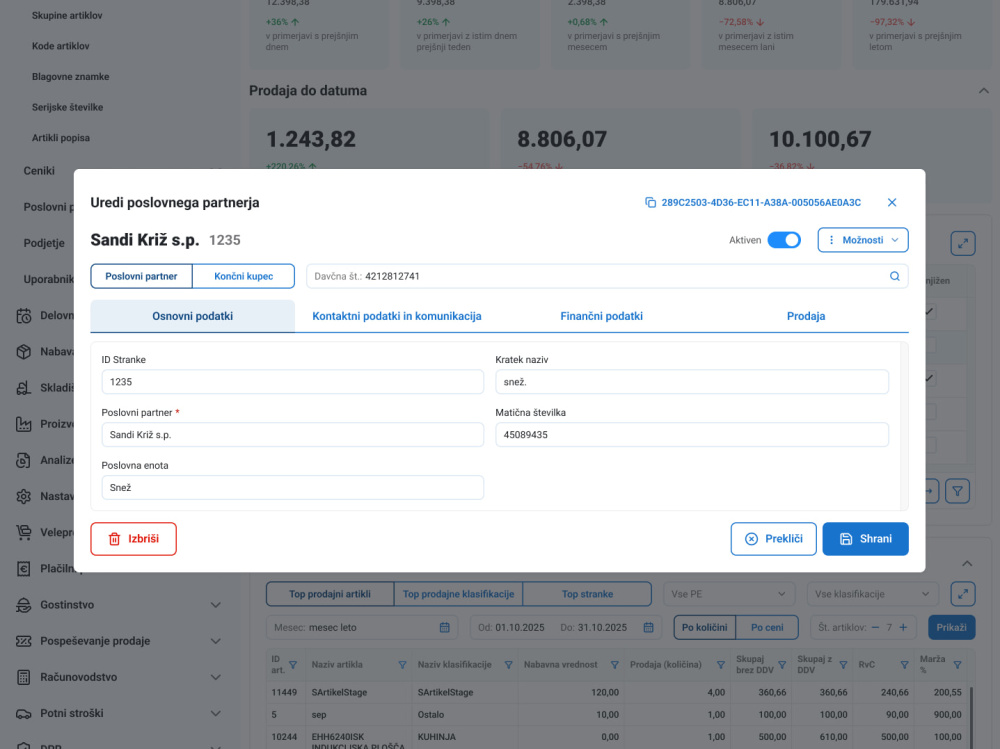Select the Po količini option
Screen dimensions: 1000x749
point(705,627)
